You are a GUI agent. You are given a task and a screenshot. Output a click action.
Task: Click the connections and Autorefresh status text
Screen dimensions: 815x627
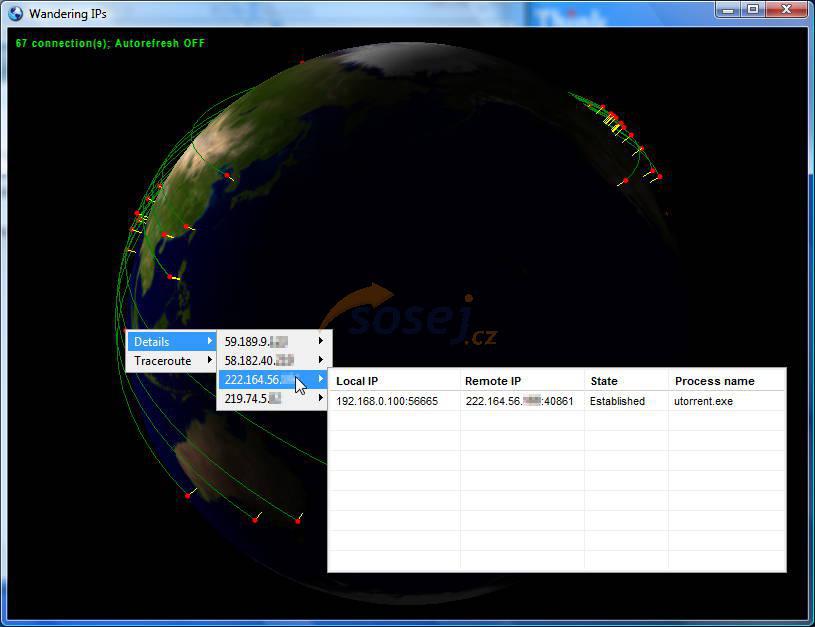click(110, 43)
